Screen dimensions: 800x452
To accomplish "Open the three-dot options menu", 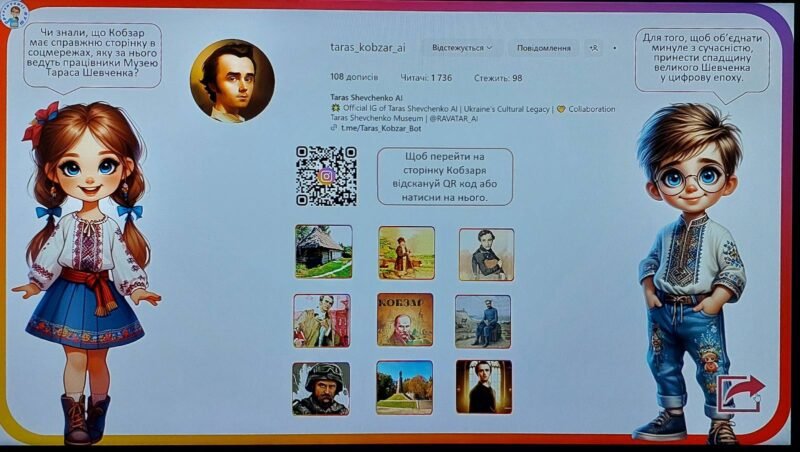I will pyautogui.click(x=614, y=48).
